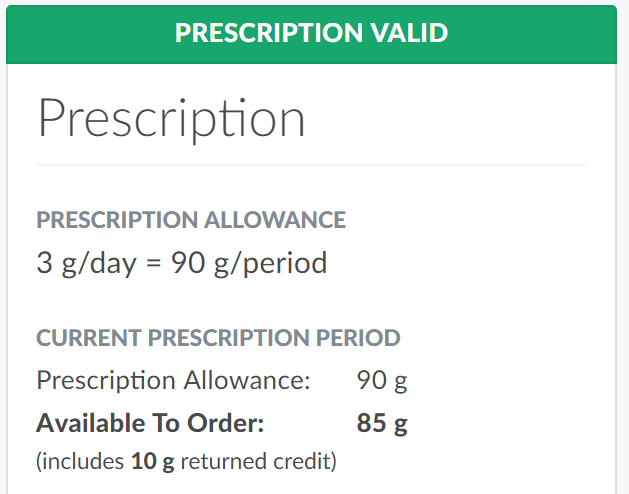Click the Prescription Allowance: row label
The height and width of the screenshot is (494, 629).
(174, 381)
